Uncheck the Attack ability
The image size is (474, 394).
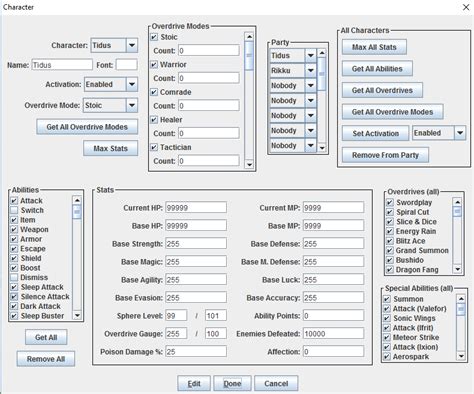coord(14,201)
